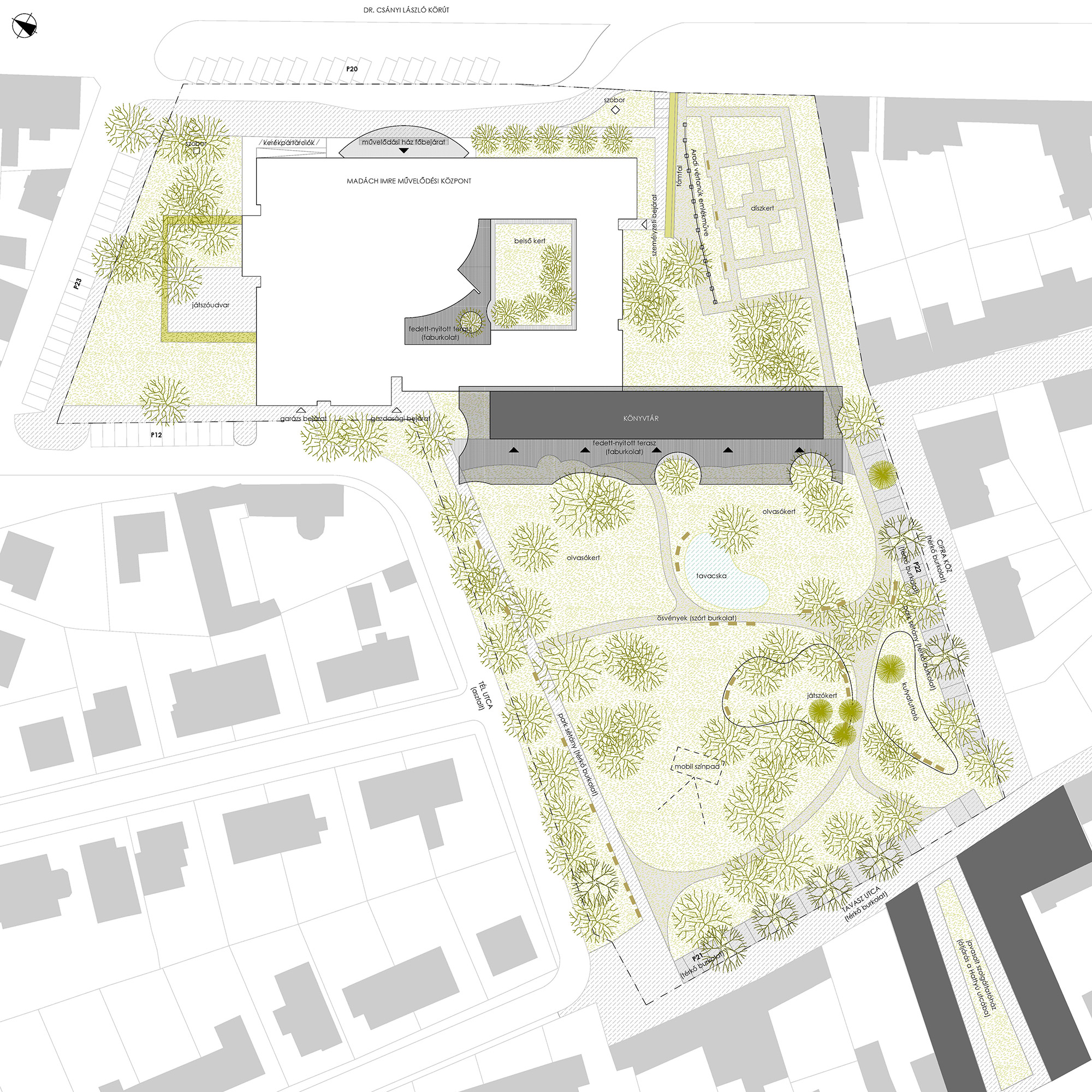Click the black main entrance arrow at főbejárat
Image resolution: width=1092 pixels, height=1092 pixels.
(403, 151)
